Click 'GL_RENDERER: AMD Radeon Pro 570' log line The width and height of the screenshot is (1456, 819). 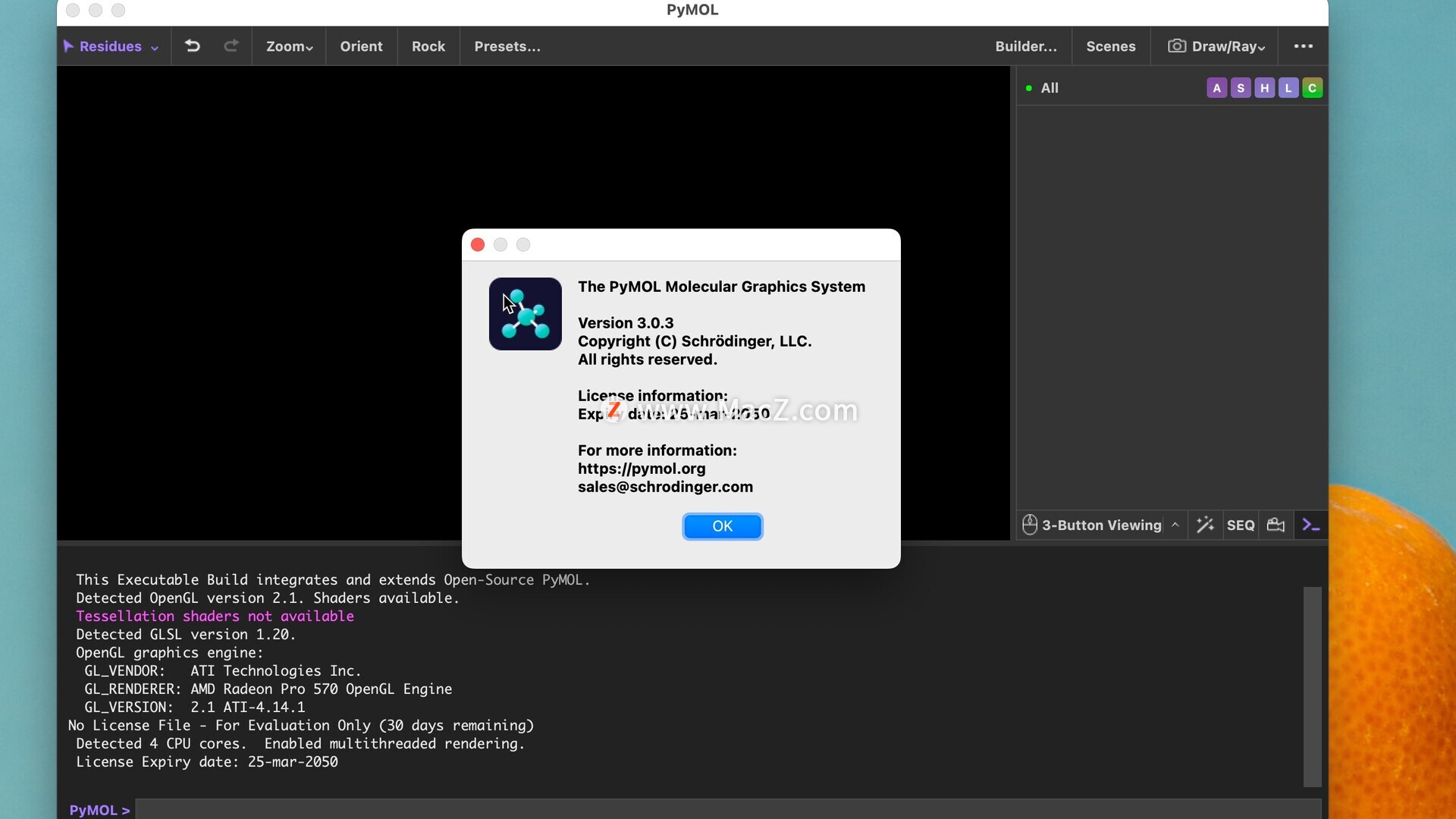(x=268, y=689)
